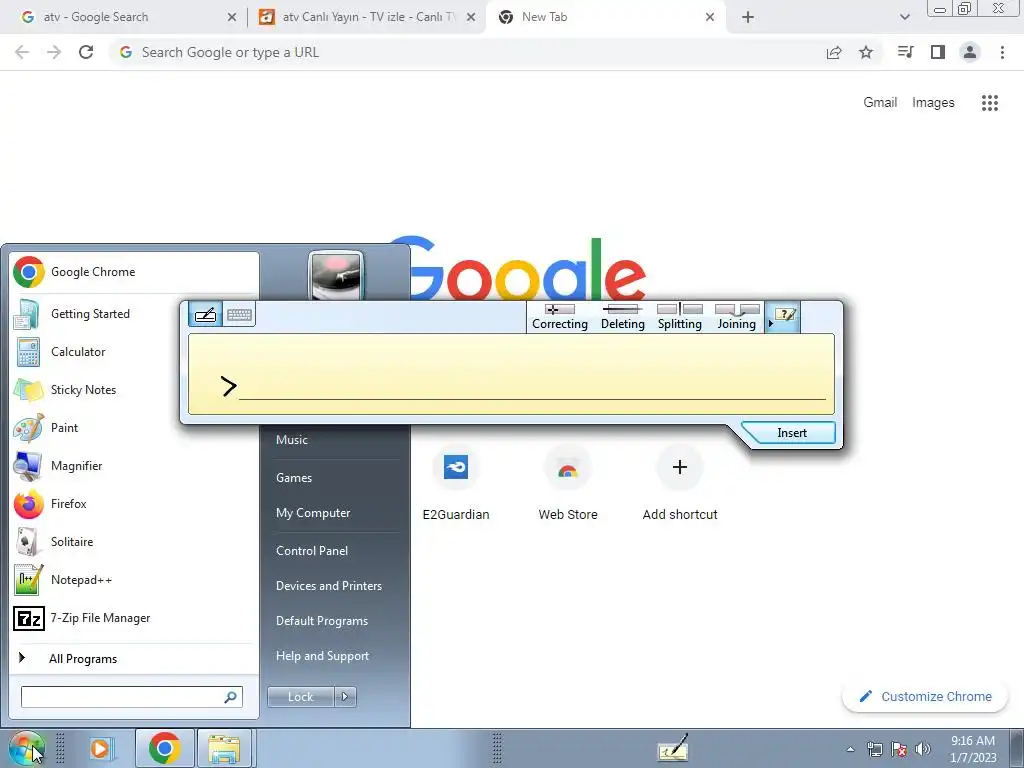Bookmark this tab with star icon
Screen dimensions: 1024x768
point(866,52)
